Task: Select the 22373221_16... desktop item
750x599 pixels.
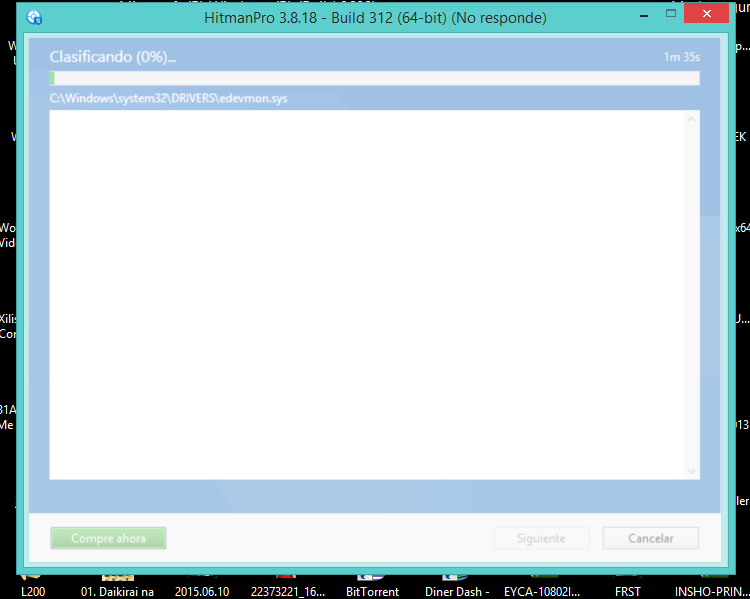Action: (x=287, y=592)
